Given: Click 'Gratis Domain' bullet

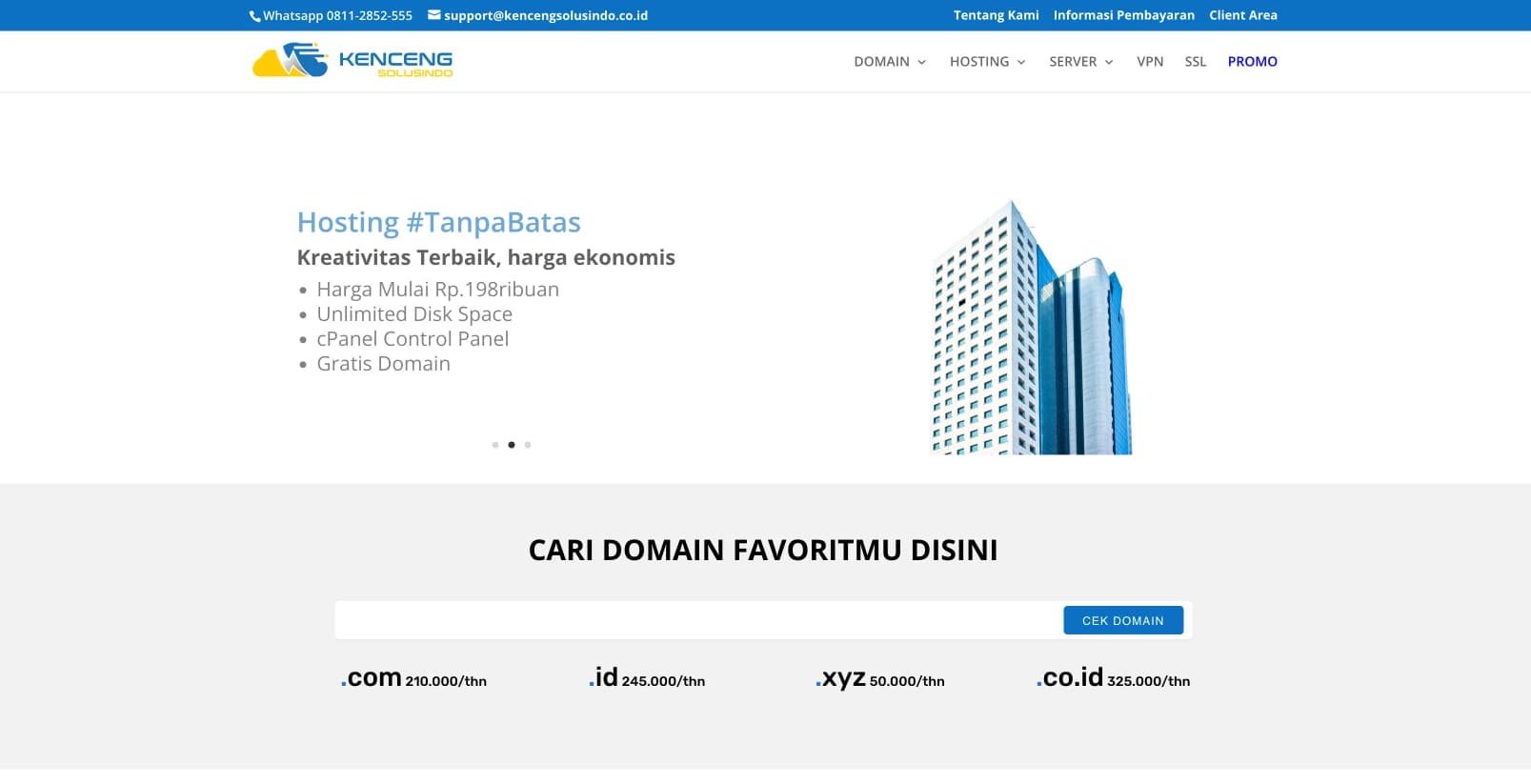Looking at the screenshot, I should (383, 363).
